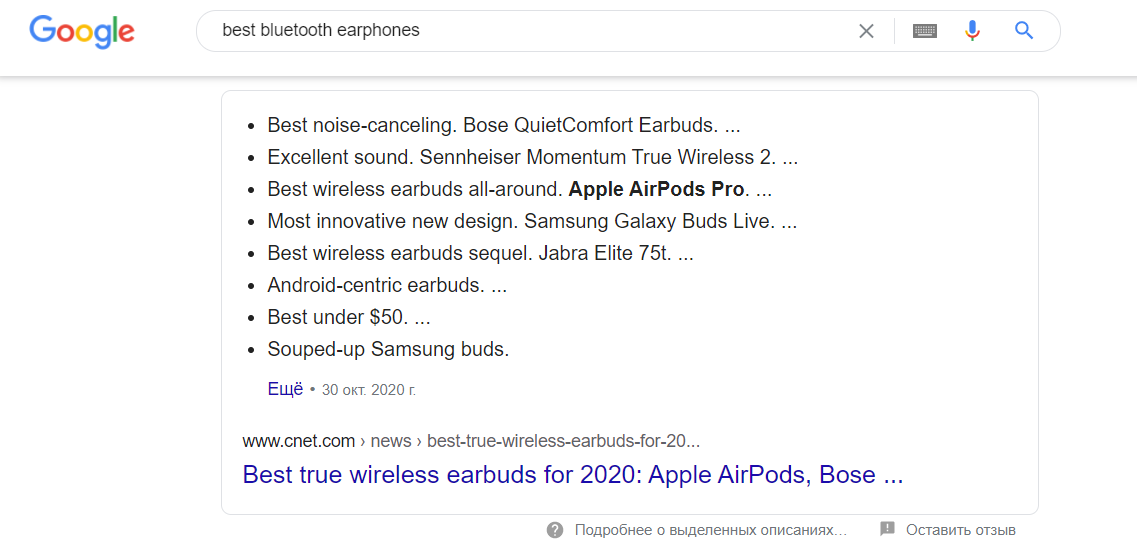This screenshot has width=1137, height=560.
Task: Open the virtual keyboard input tool
Action: [x=925, y=31]
